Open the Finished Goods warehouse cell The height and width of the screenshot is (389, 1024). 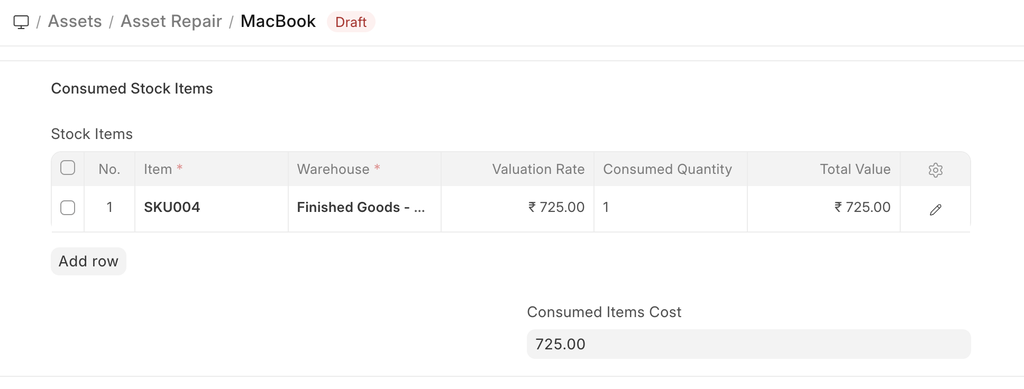point(364,208)
